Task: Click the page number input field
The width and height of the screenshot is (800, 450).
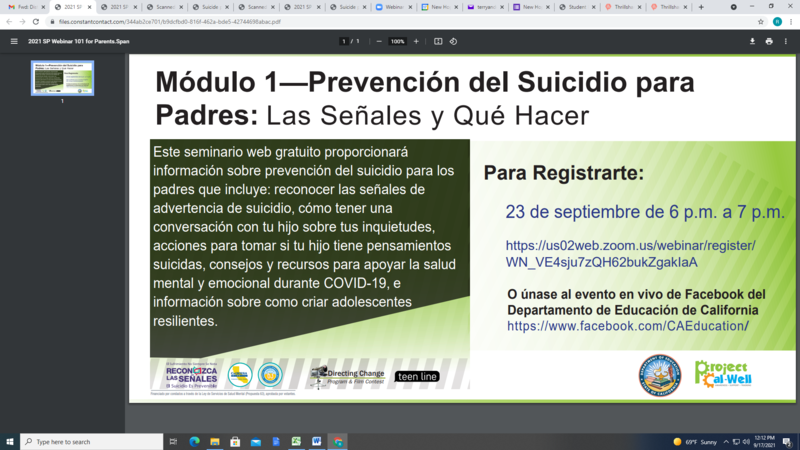Action: click(344, 41)
